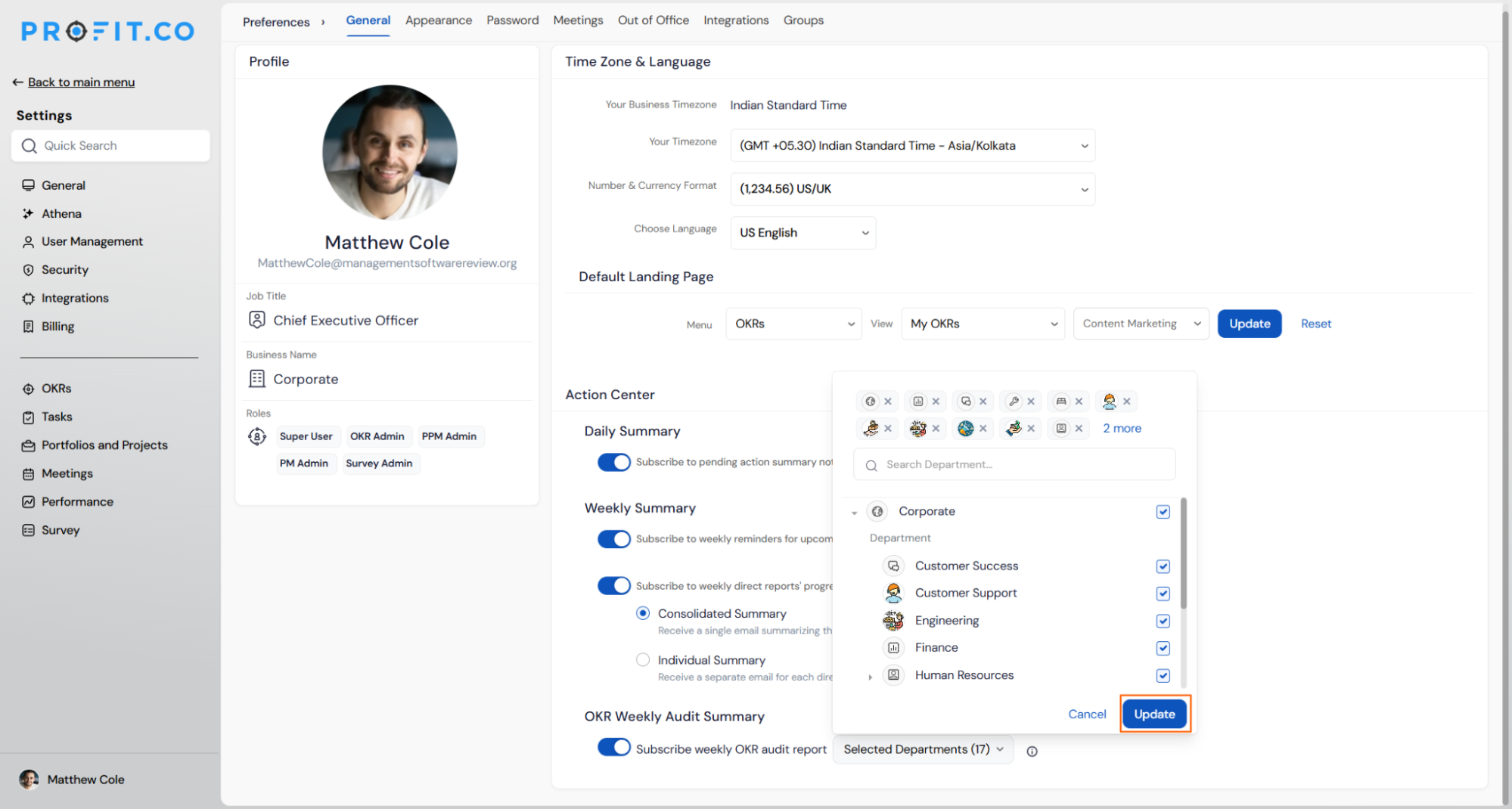The height and width of the screenshot is (809, 1512).
Task: Remove the chat-bubbles icon department chip
Action: tap(983, 401)
